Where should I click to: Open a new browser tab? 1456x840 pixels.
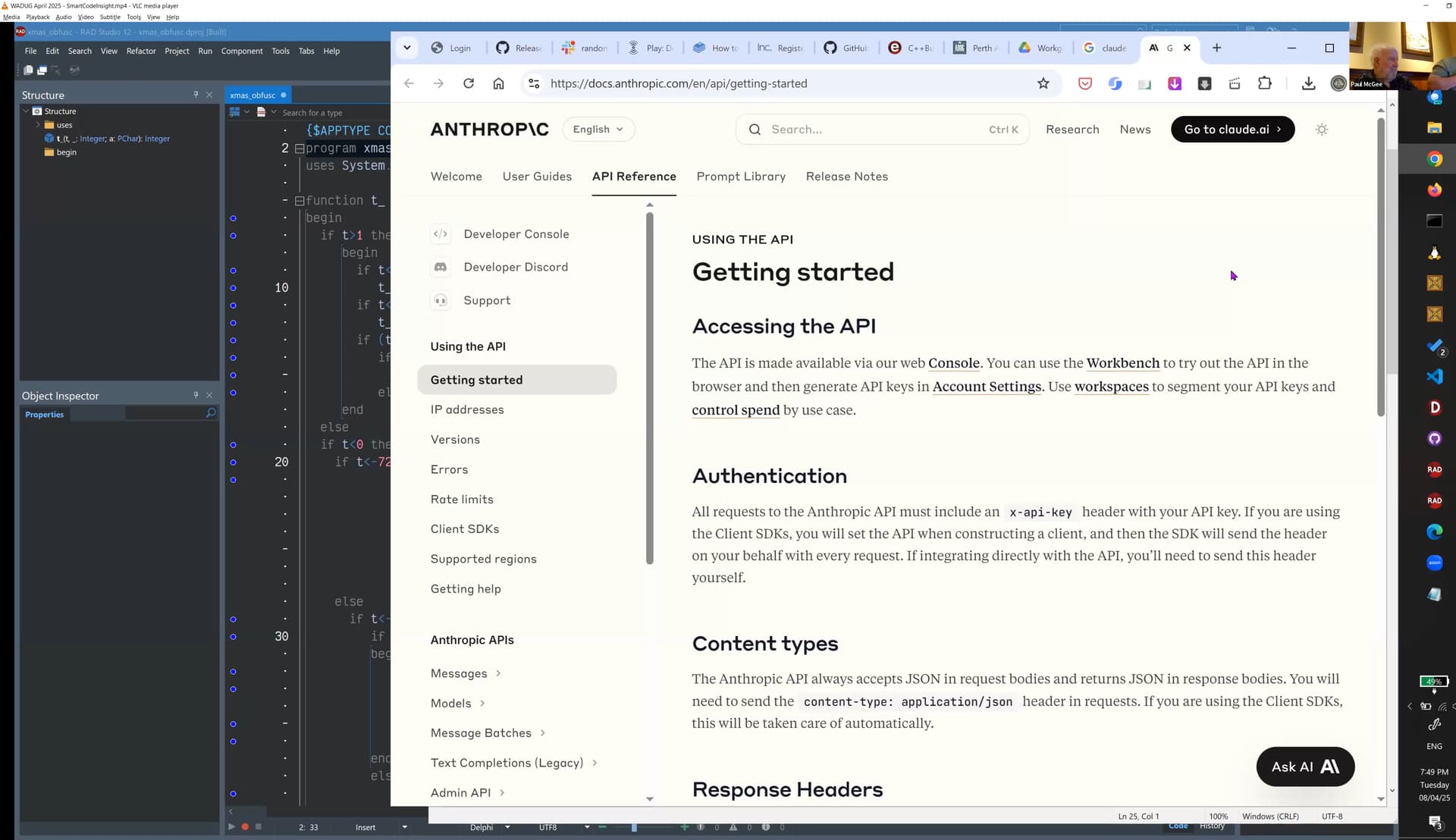1216,48
